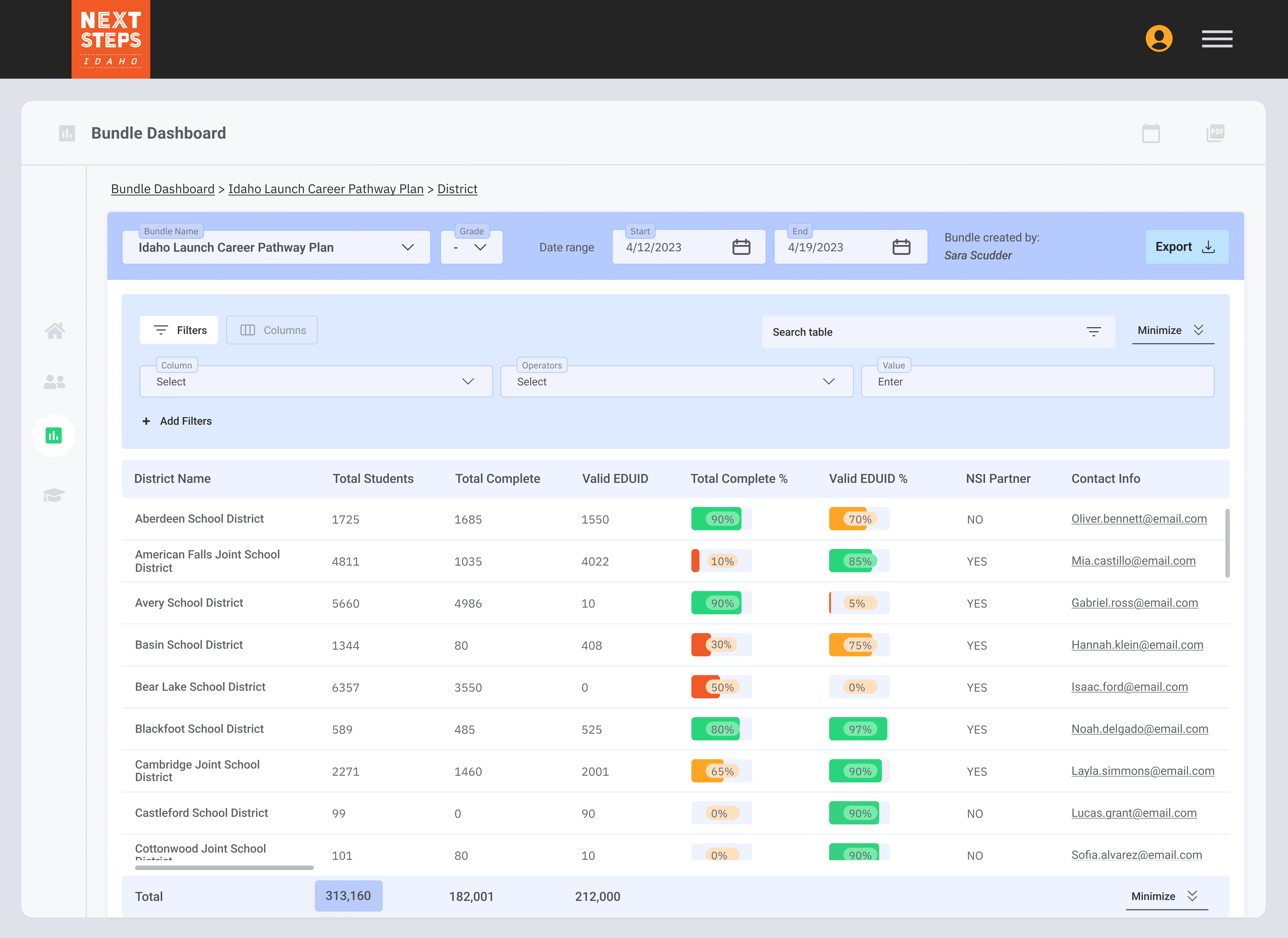This screenshot has width=1288, height=938.
Task: Switch to the Columns tab
Action: (x=272, y=330)
